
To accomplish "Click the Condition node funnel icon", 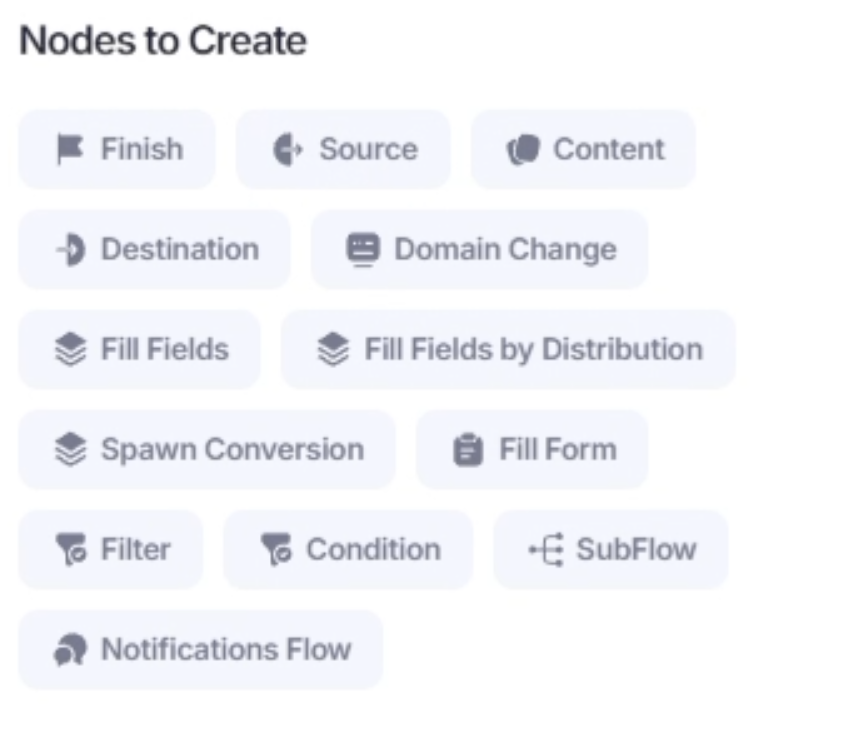I will [x=275, y=549].
